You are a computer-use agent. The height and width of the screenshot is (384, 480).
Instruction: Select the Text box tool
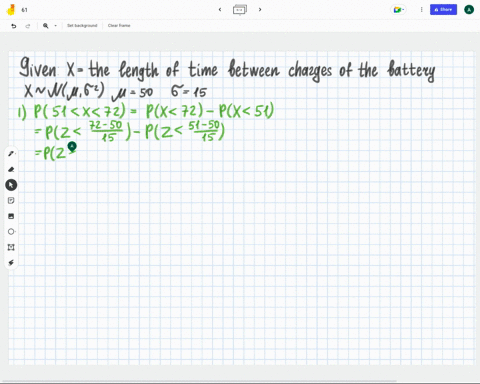11,247
